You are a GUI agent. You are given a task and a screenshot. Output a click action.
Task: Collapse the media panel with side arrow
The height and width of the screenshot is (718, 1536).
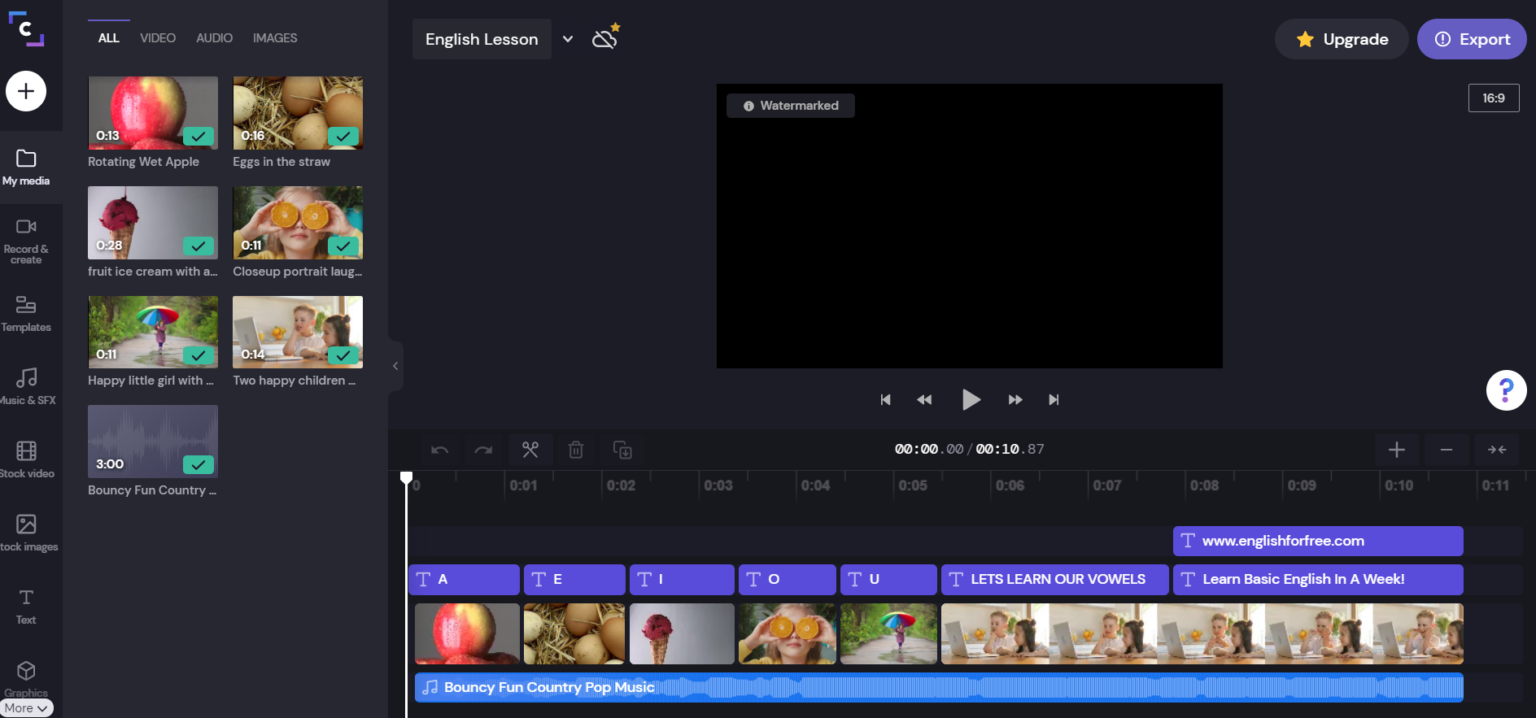[395, 366]
